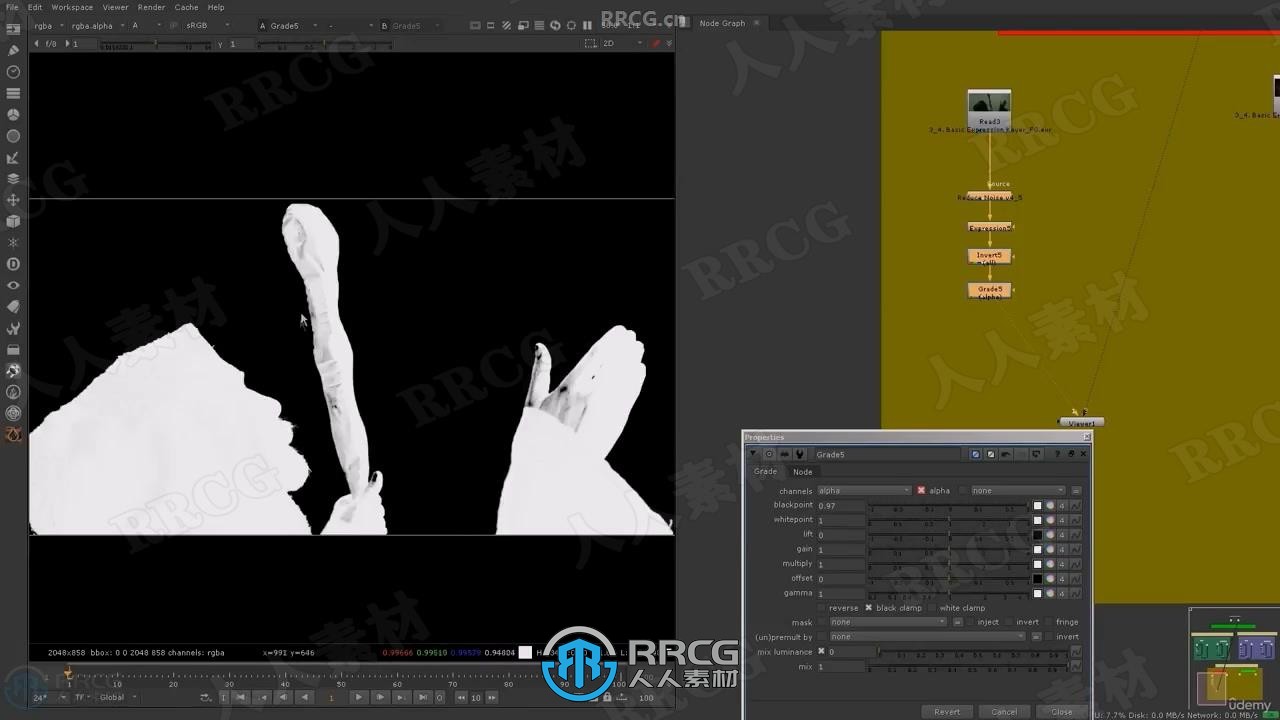Enable the mask fringe checkbox

coord(1048,622)
